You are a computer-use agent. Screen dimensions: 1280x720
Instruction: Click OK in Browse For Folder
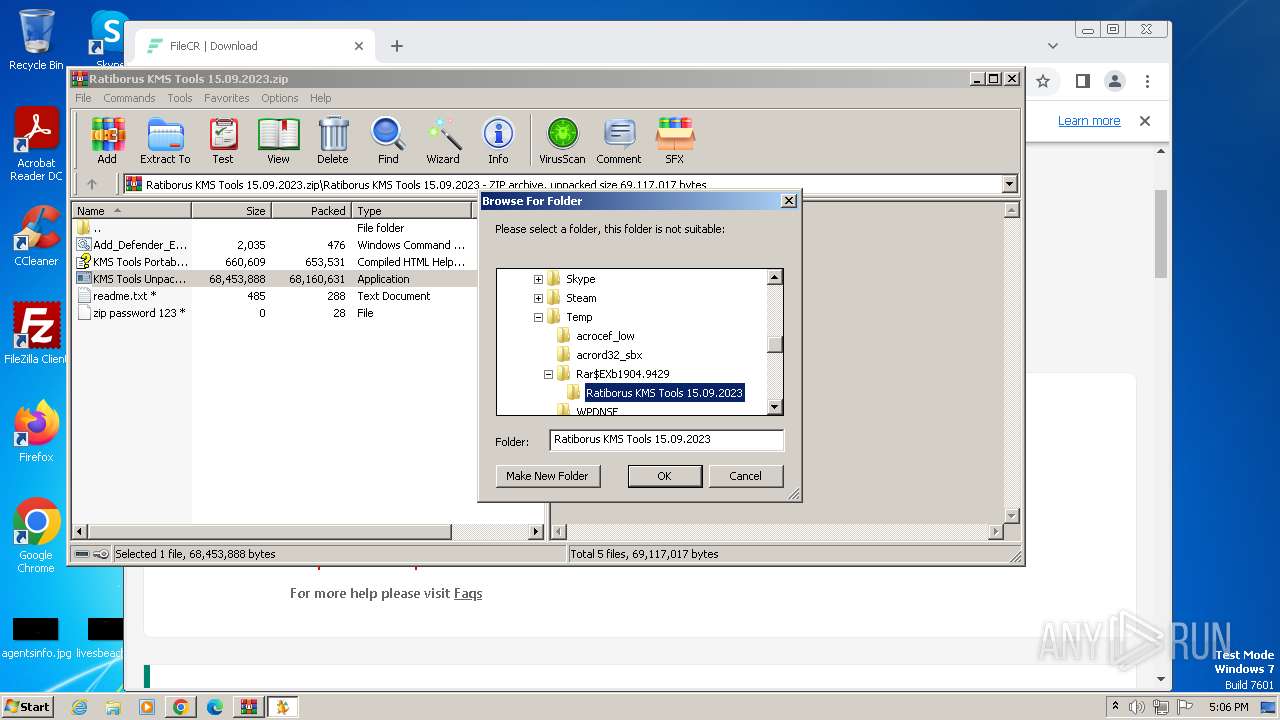[x=664, y=476]
